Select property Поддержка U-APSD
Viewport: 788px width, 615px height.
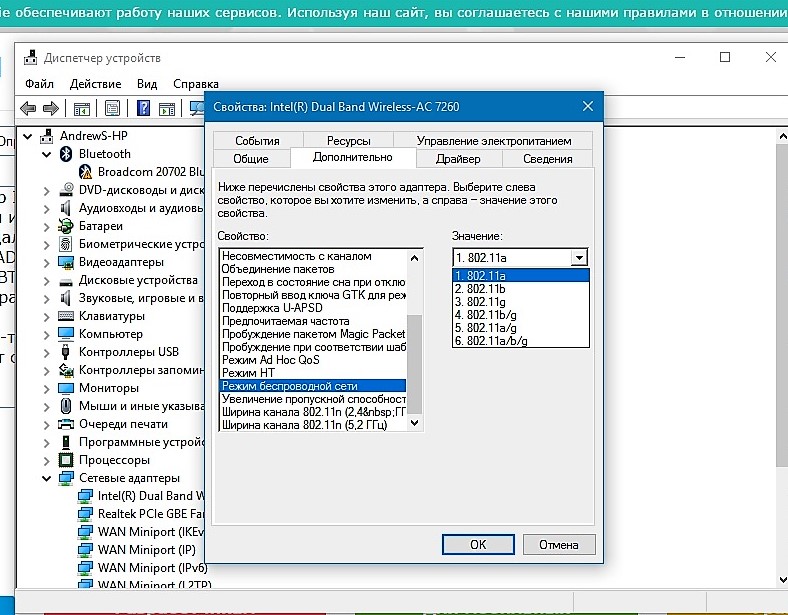313,308
